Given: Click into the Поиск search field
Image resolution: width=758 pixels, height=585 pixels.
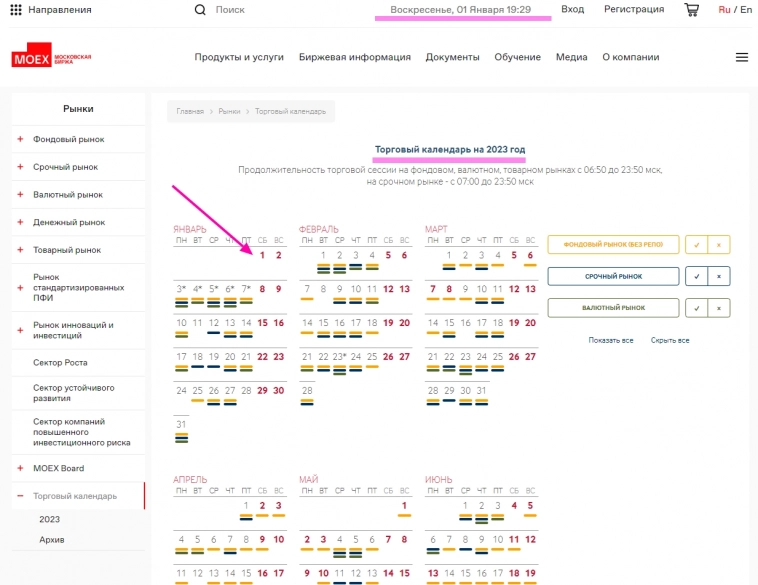Looking at the screenshot, I should 260,9.
